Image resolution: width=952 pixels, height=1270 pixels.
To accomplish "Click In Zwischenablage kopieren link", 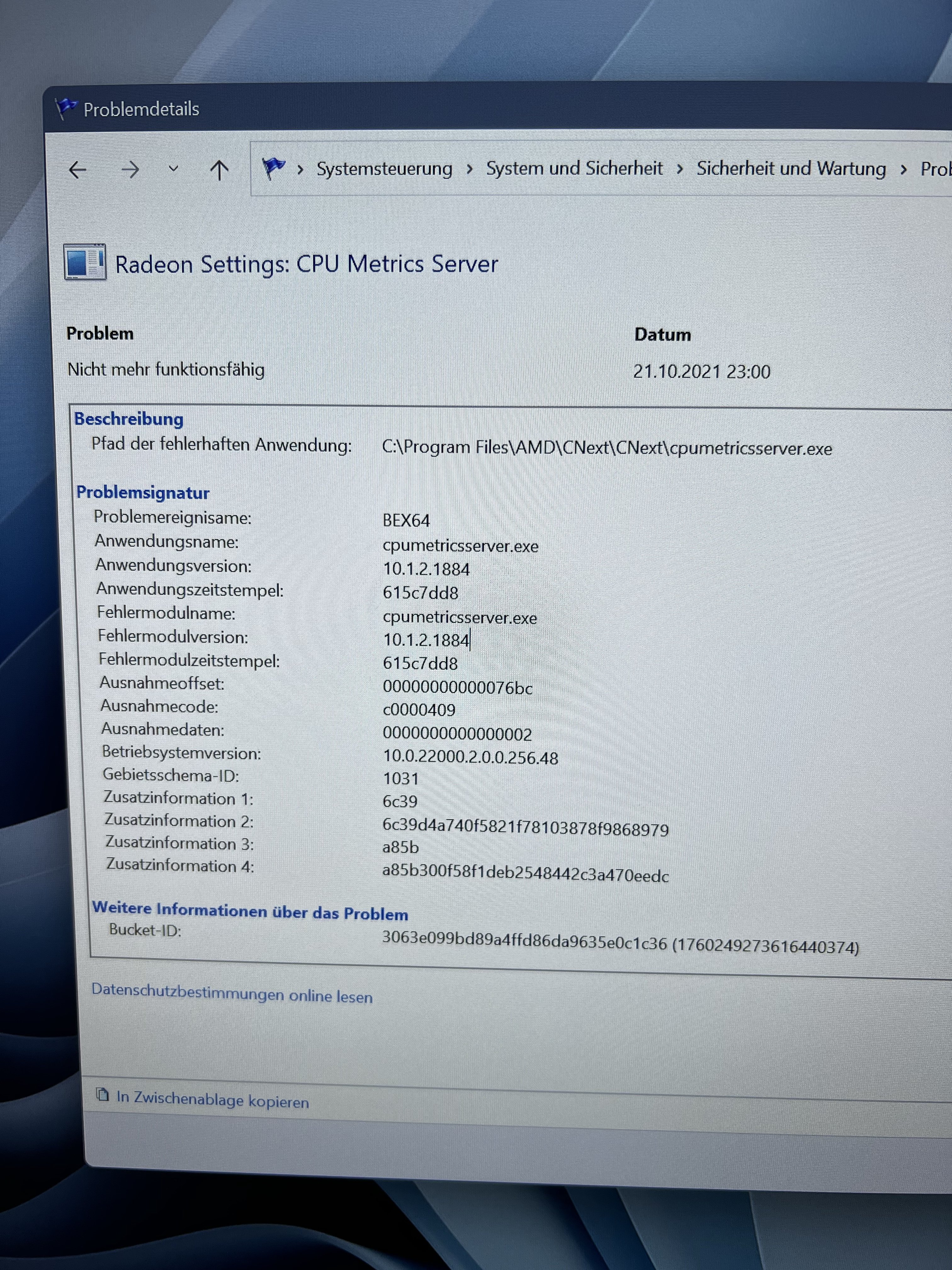I will pyautogui.click(x=212, y=1099).
